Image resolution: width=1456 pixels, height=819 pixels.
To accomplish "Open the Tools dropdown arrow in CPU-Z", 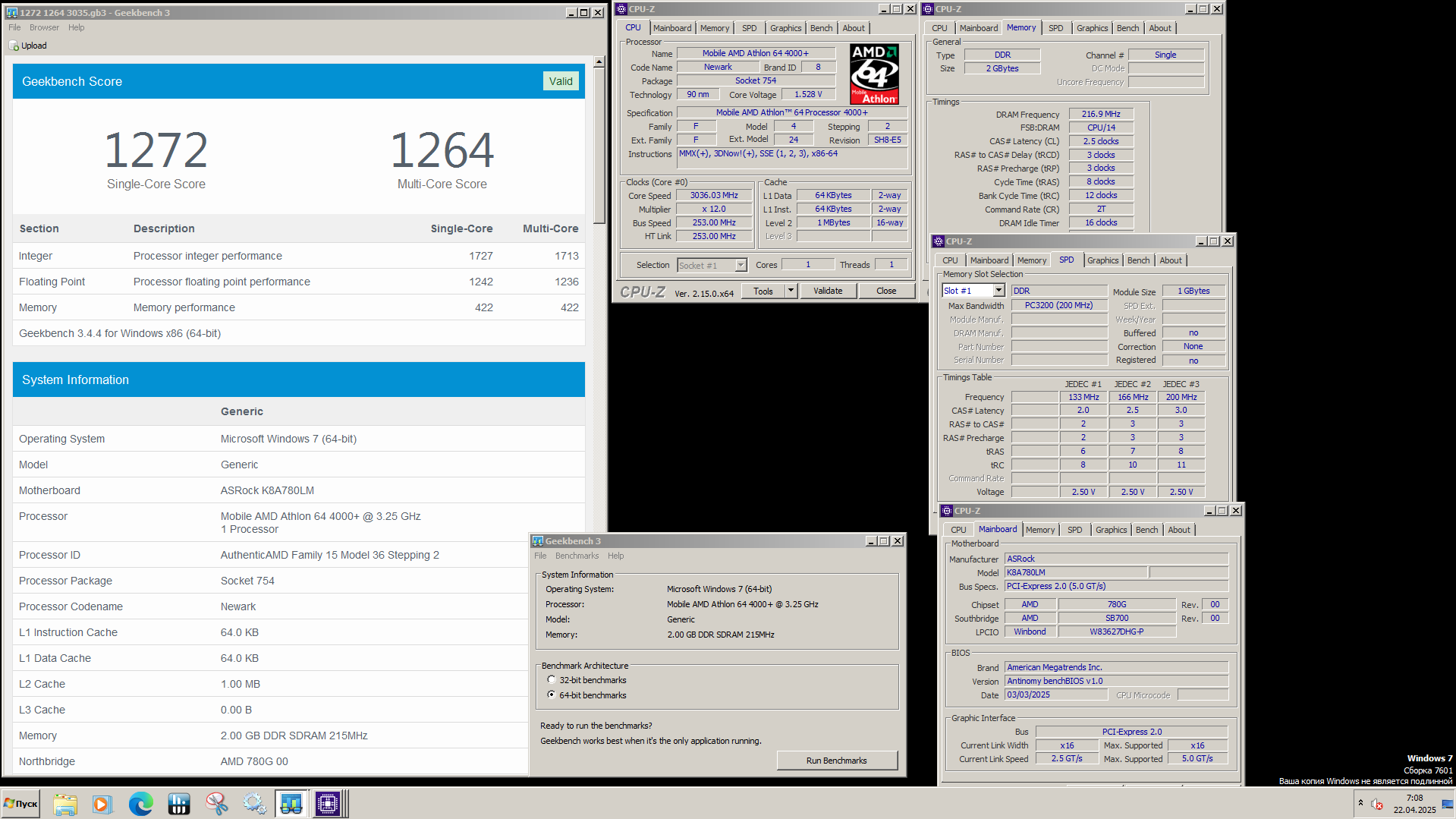I will 791,291.
